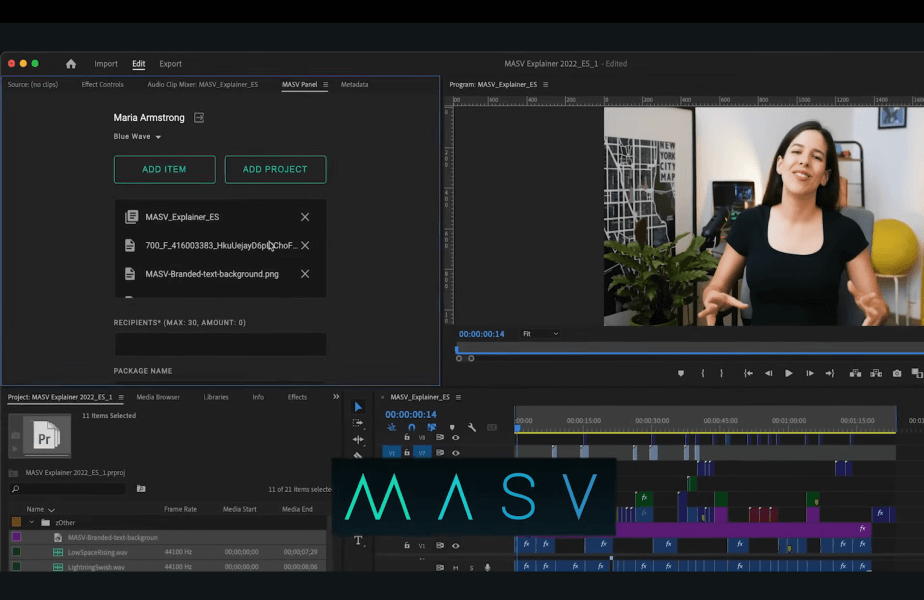This screenshot has width=924, height=600.
Task: Select the Track Select Forward tool
Action: [358, 423]
